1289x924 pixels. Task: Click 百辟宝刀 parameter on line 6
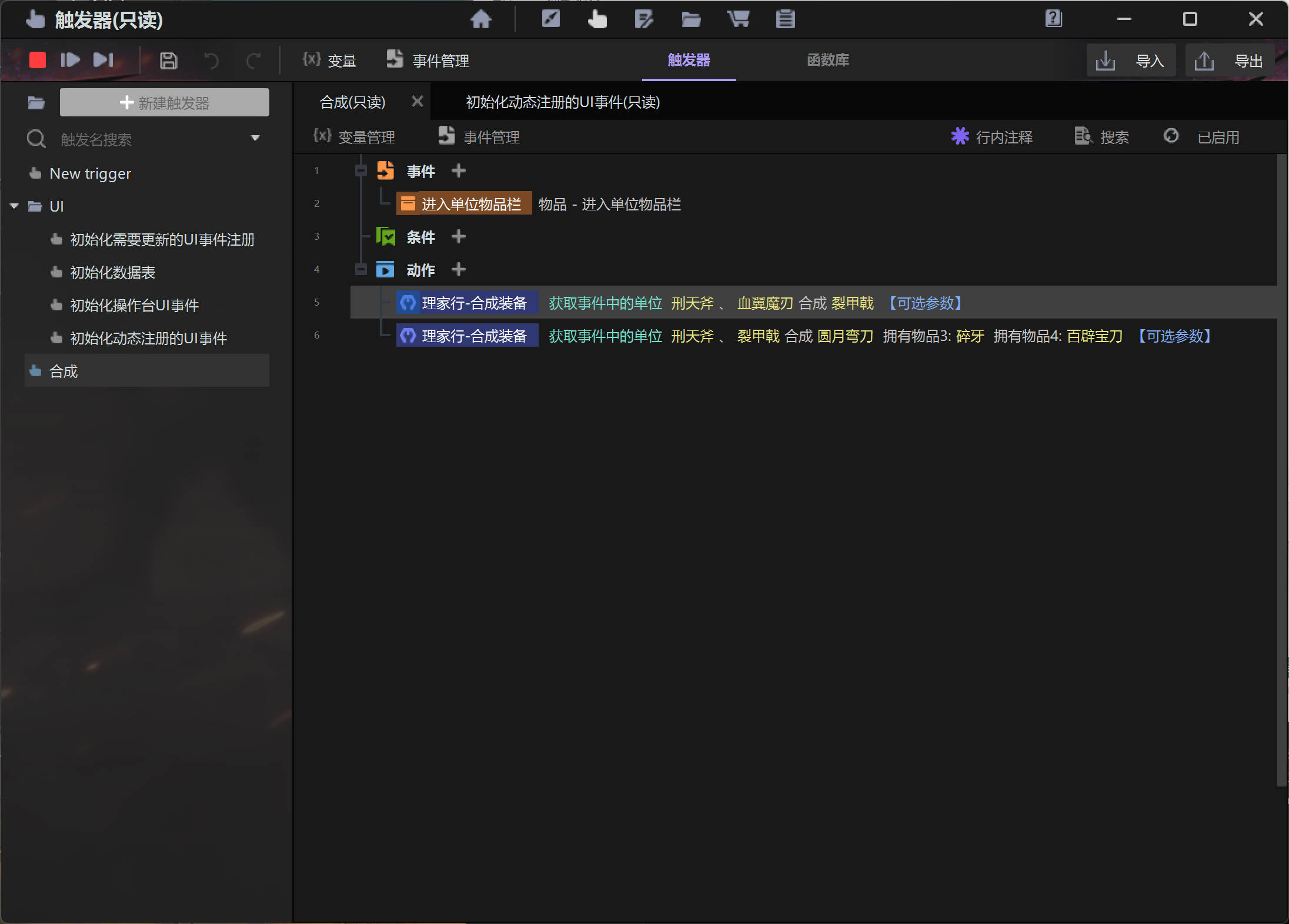(1094, 336)
